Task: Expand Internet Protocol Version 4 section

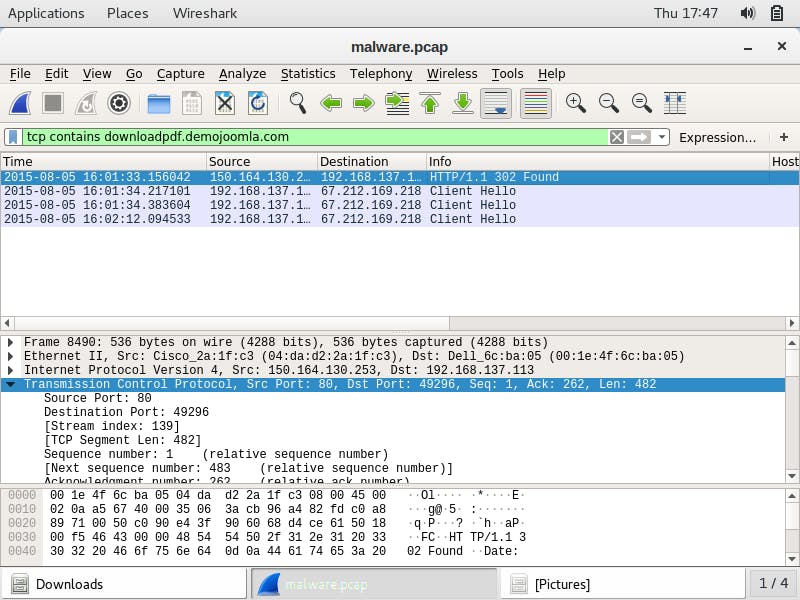Action: 11,370
